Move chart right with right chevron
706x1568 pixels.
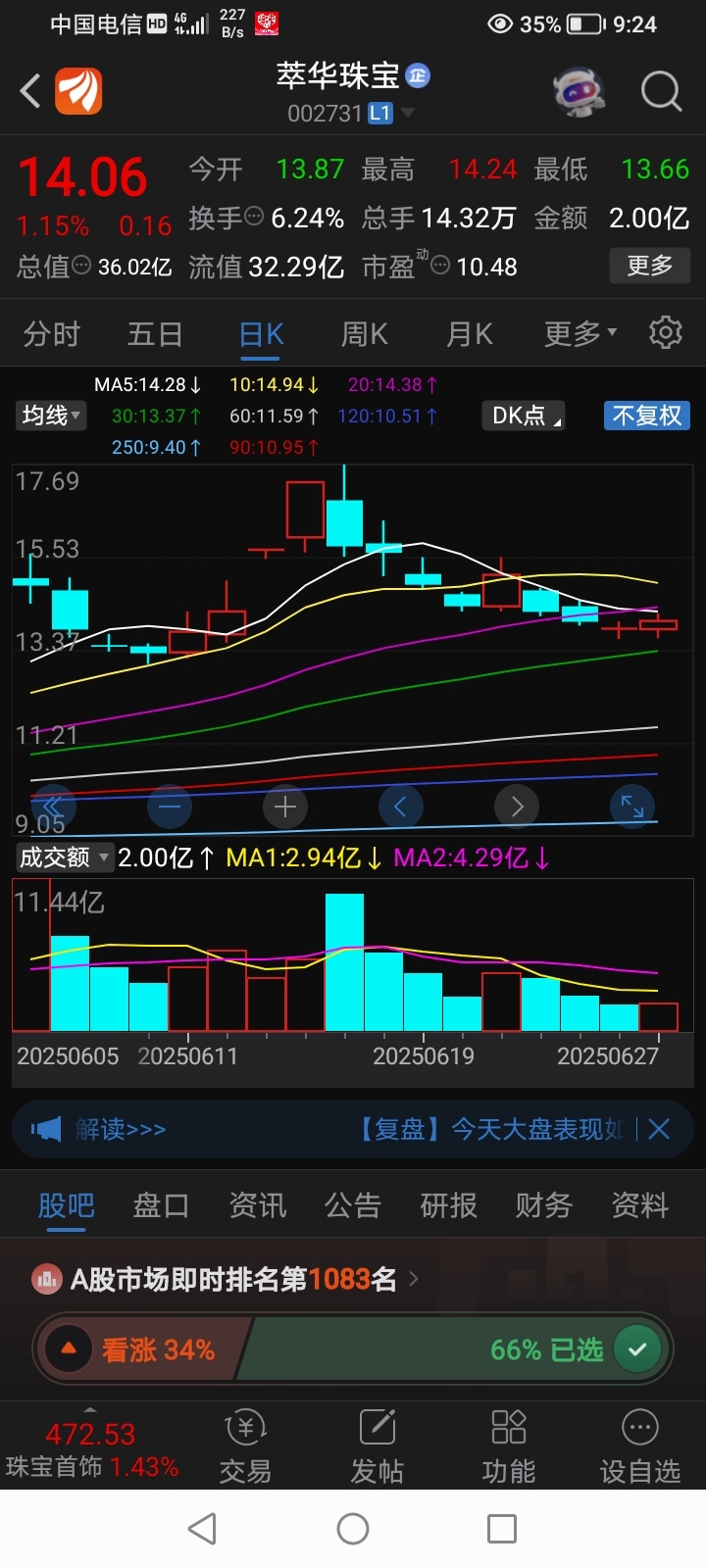point(517,807)
